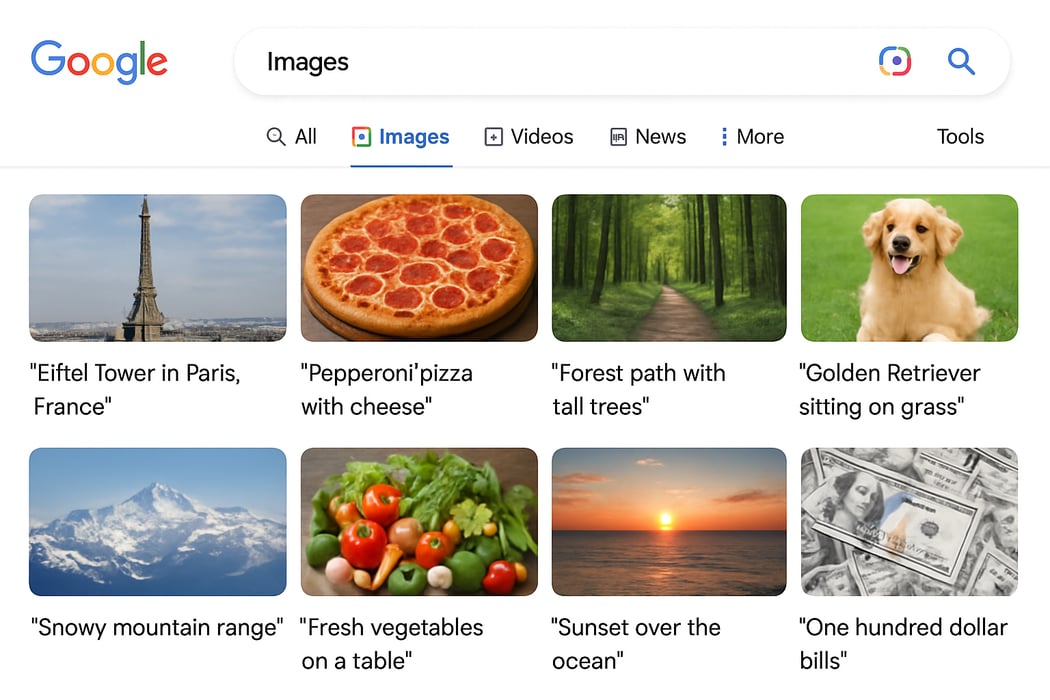Select the Golden Retriever photo
The height and width of the screenshot is (700, 1050).
tap(909, 267)
